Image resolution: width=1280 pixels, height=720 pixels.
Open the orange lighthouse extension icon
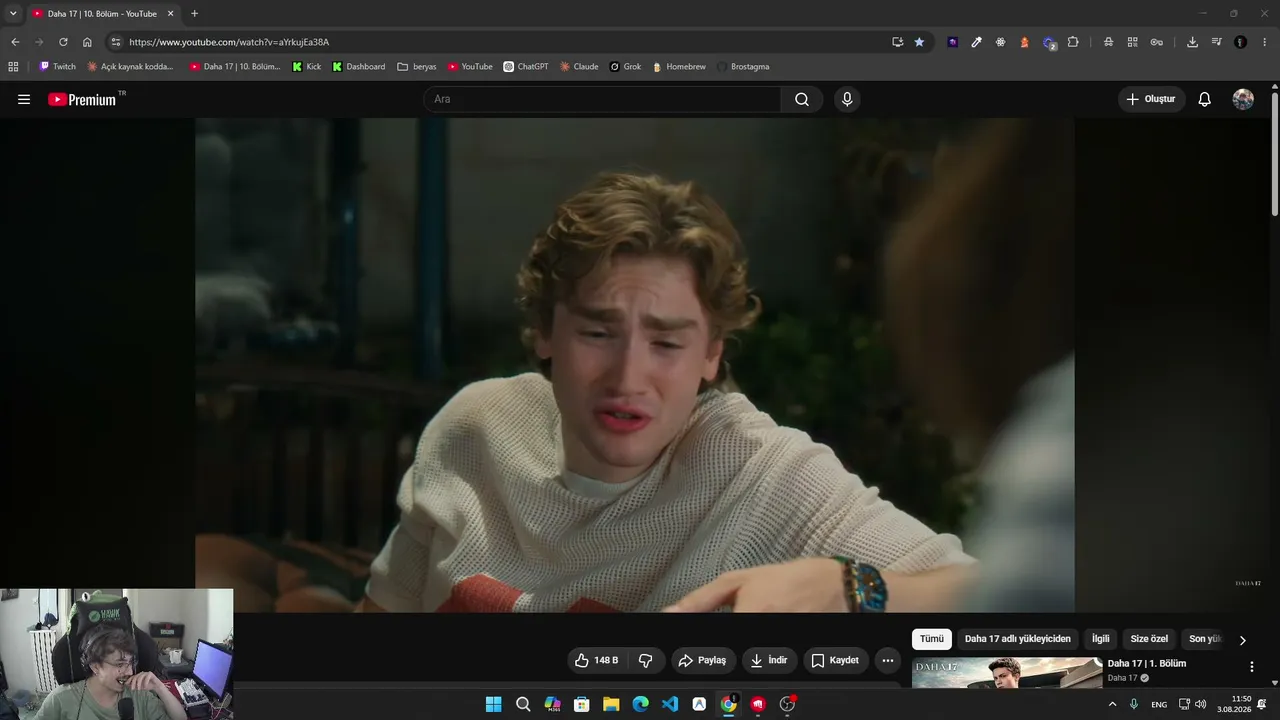click(x=1024, y=42)
